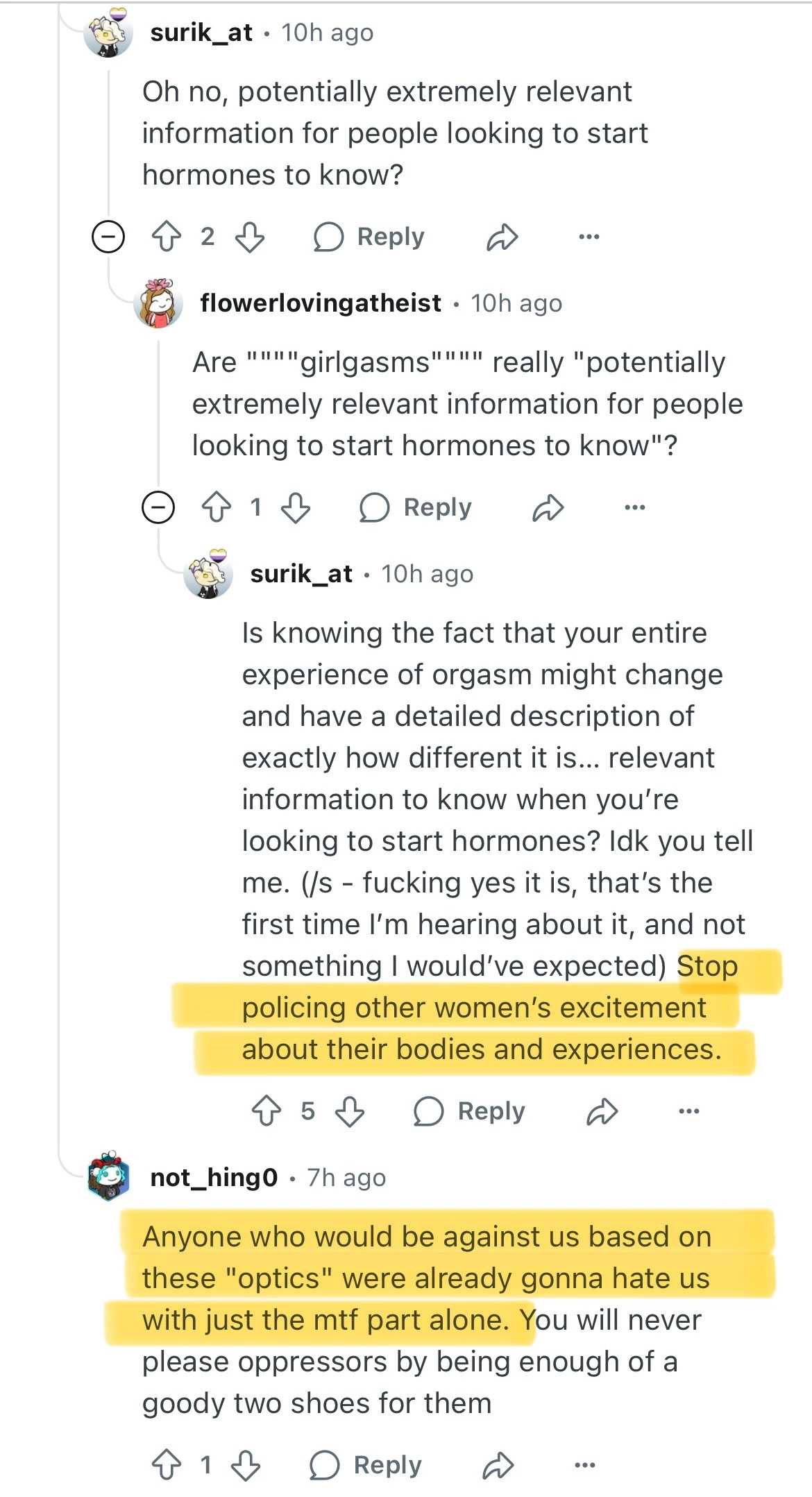
Task: Collapse flowerlovingatheist's reply thread
Action: [x=158, y=507]
